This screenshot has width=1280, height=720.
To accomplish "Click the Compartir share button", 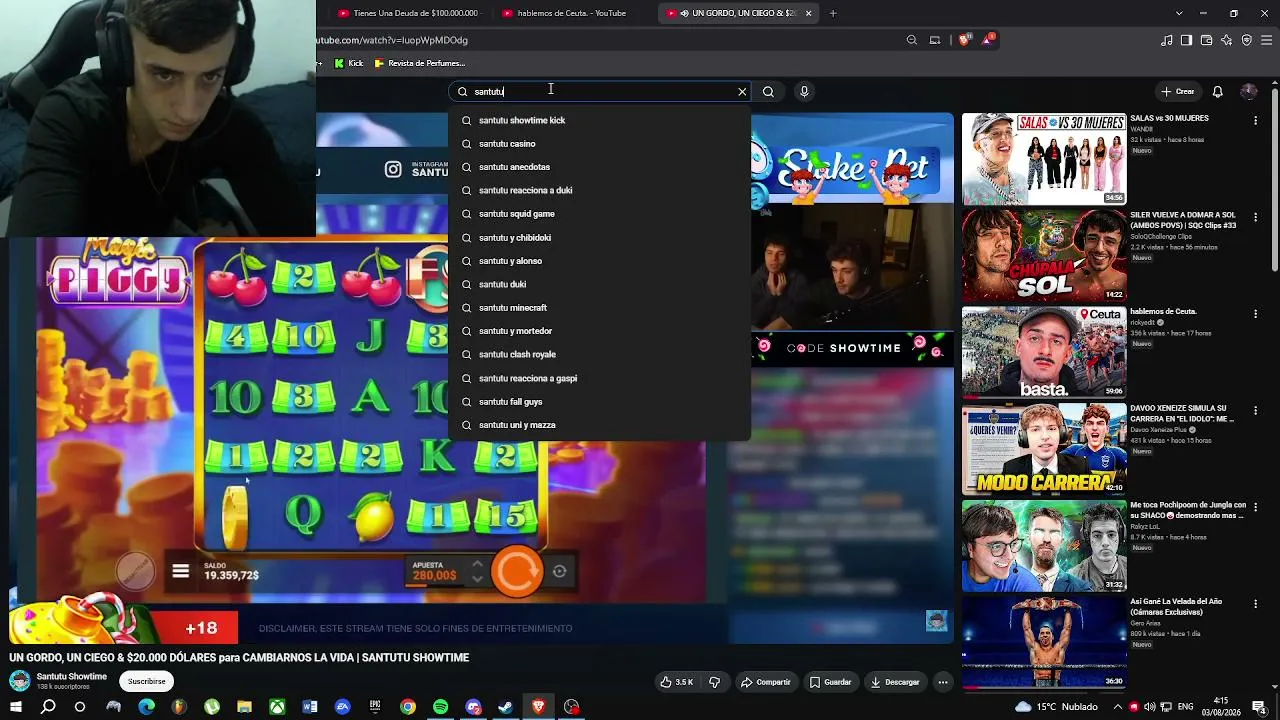I will point(765,682).
